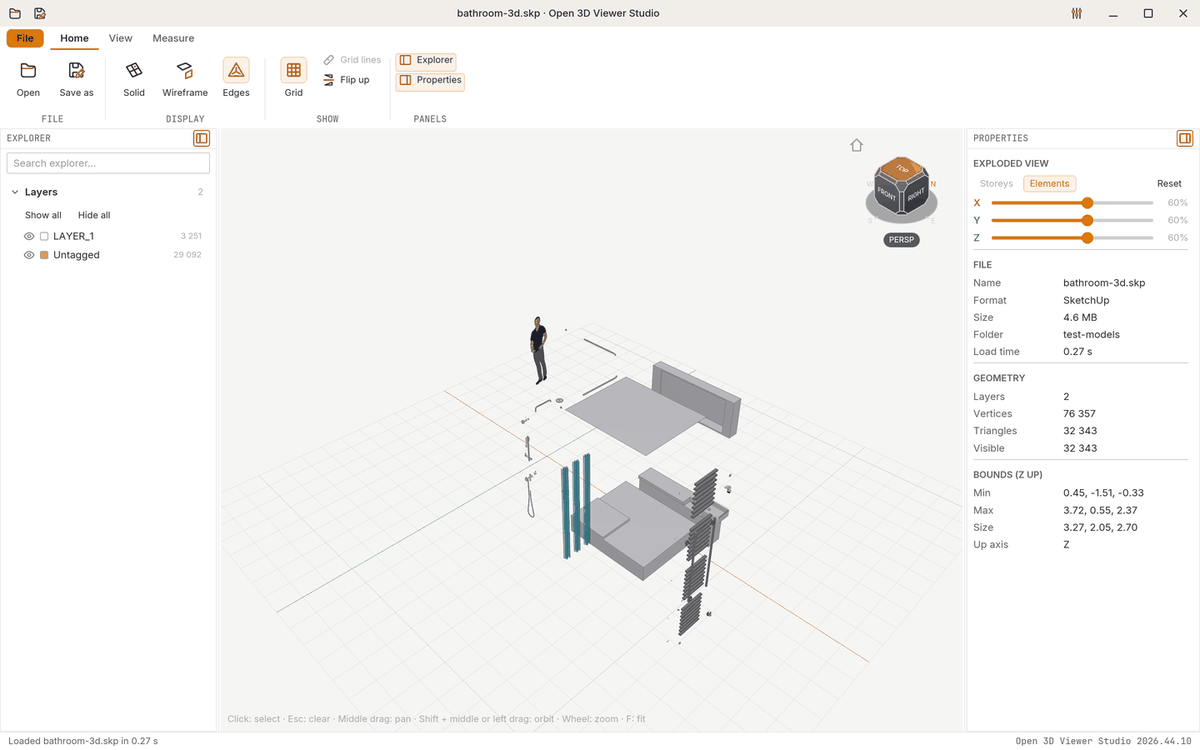Collapse the Properties panel using its header icon
This screenshot has height=750, width=1200.
click(1185, 138)
